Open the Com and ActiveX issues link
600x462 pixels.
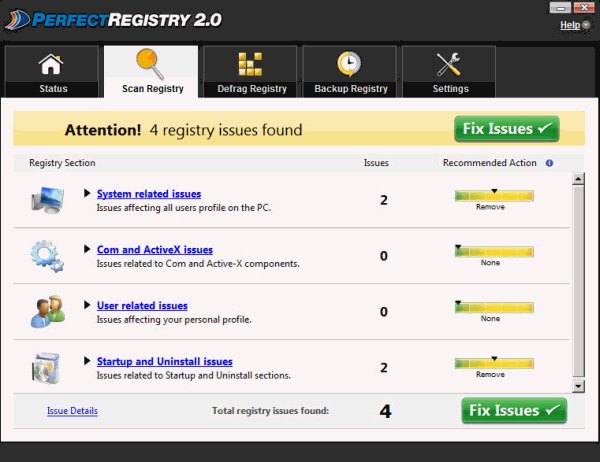(155, 250)
